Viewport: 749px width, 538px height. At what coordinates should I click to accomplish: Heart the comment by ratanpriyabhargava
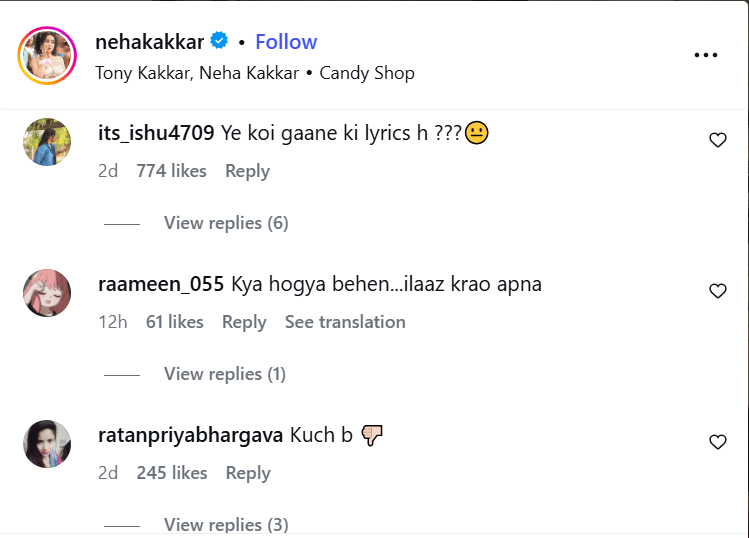coord(717,442)
